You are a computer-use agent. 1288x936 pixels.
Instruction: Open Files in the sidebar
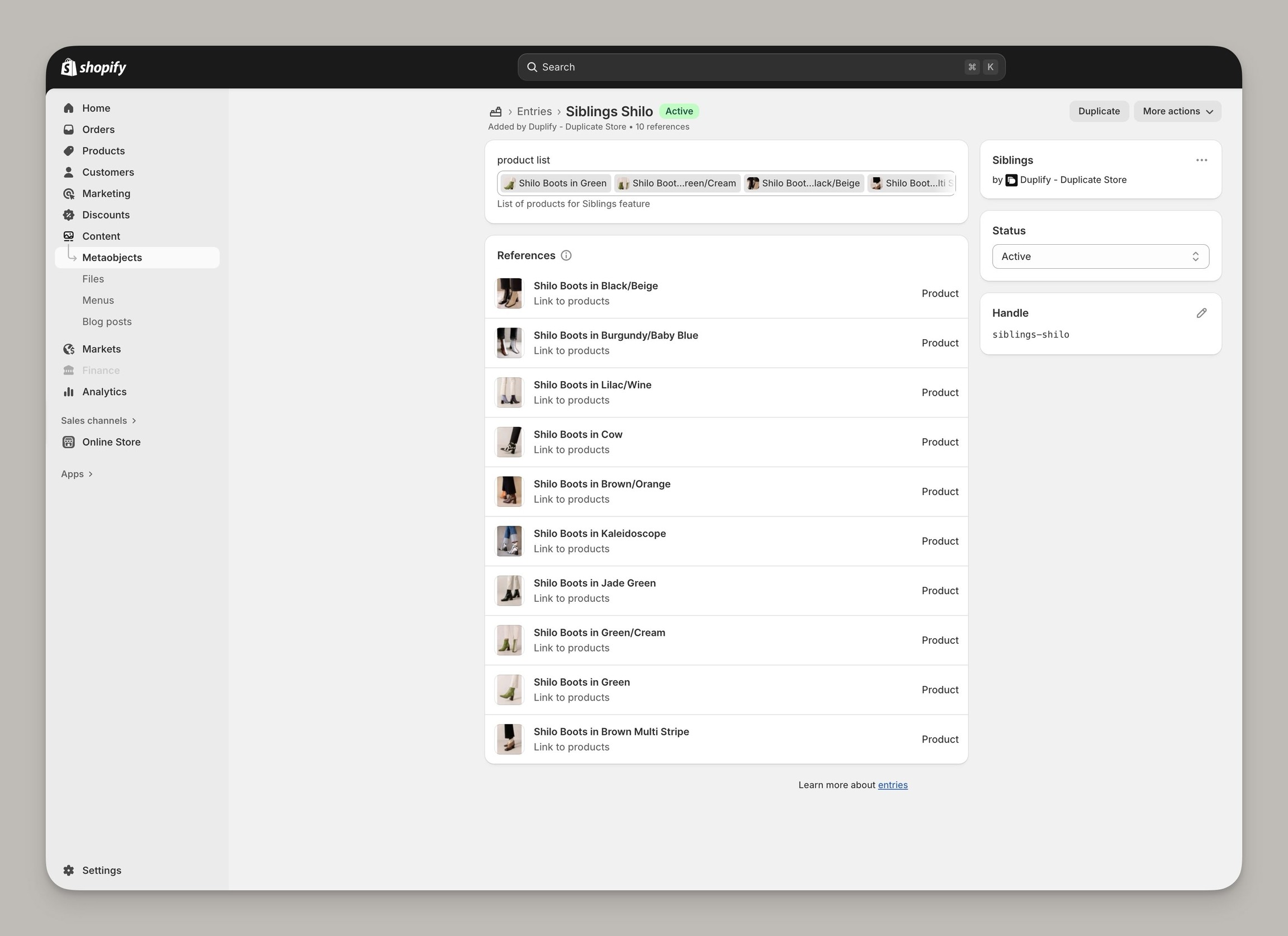click(93, 279)
